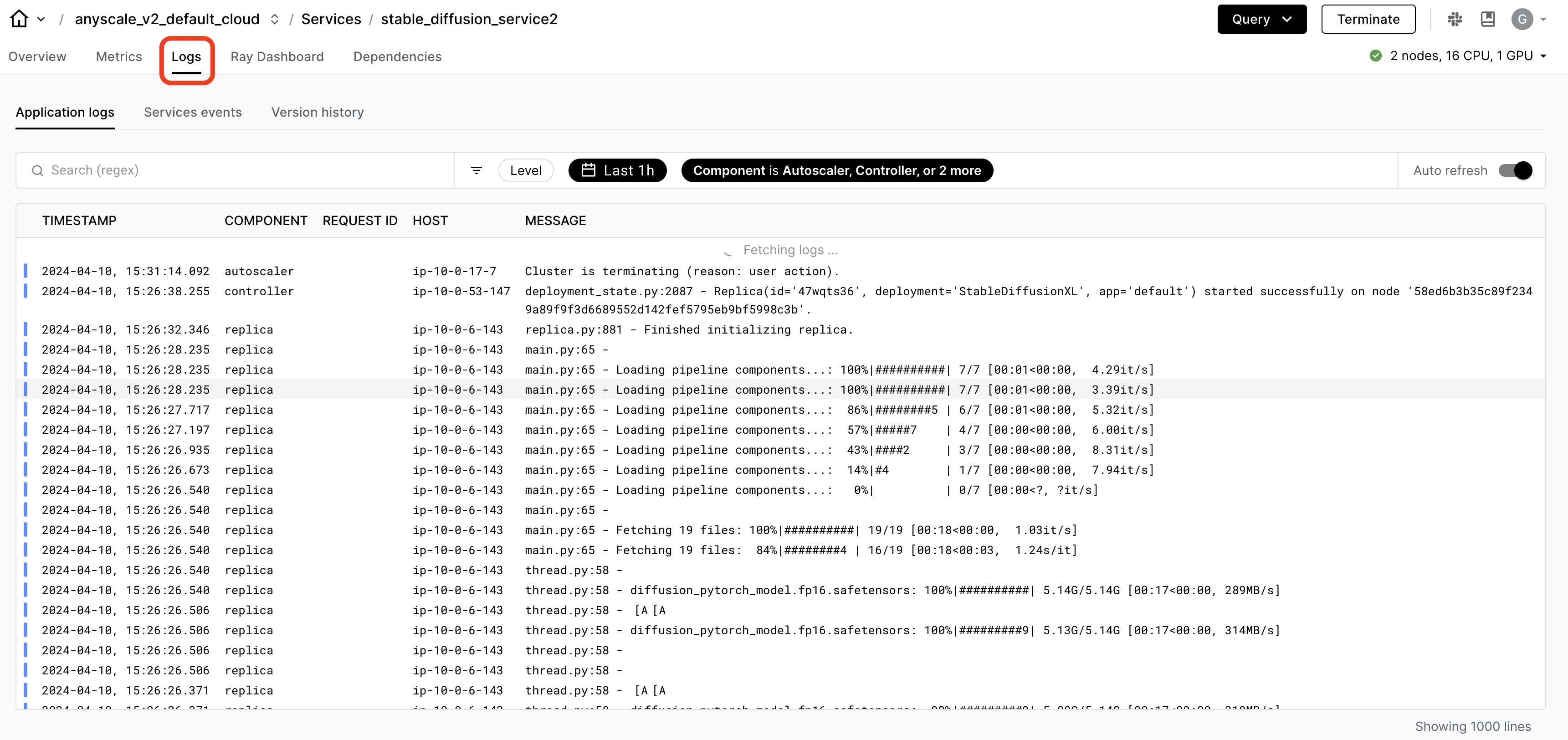Switch to the Version history tab
This screenshot has width=1568, height=740.
click(x=317, y=112)
